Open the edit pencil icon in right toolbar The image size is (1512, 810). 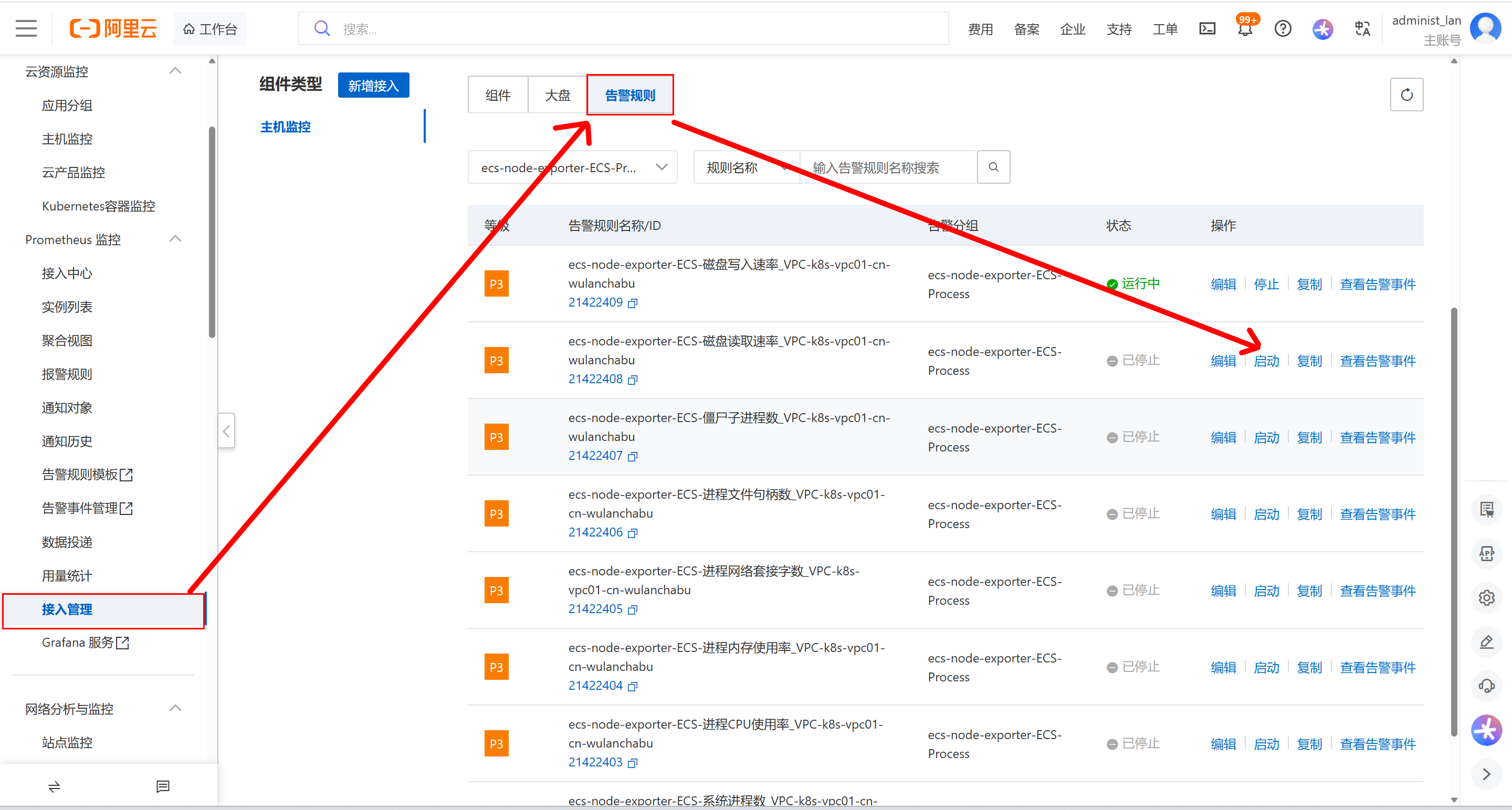click(1486, 641)
